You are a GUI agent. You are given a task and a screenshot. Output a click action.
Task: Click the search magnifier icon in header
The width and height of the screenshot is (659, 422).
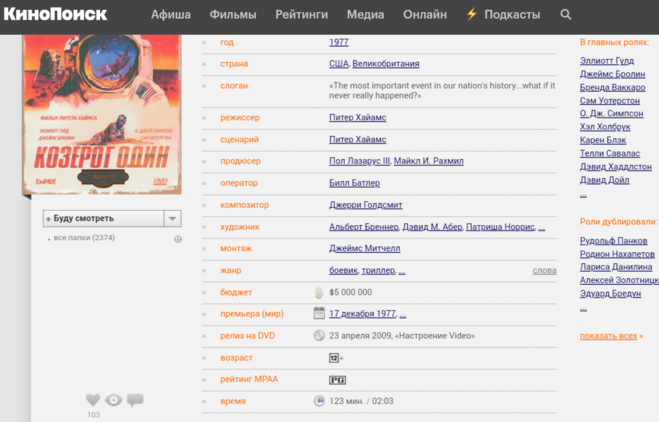566,15
